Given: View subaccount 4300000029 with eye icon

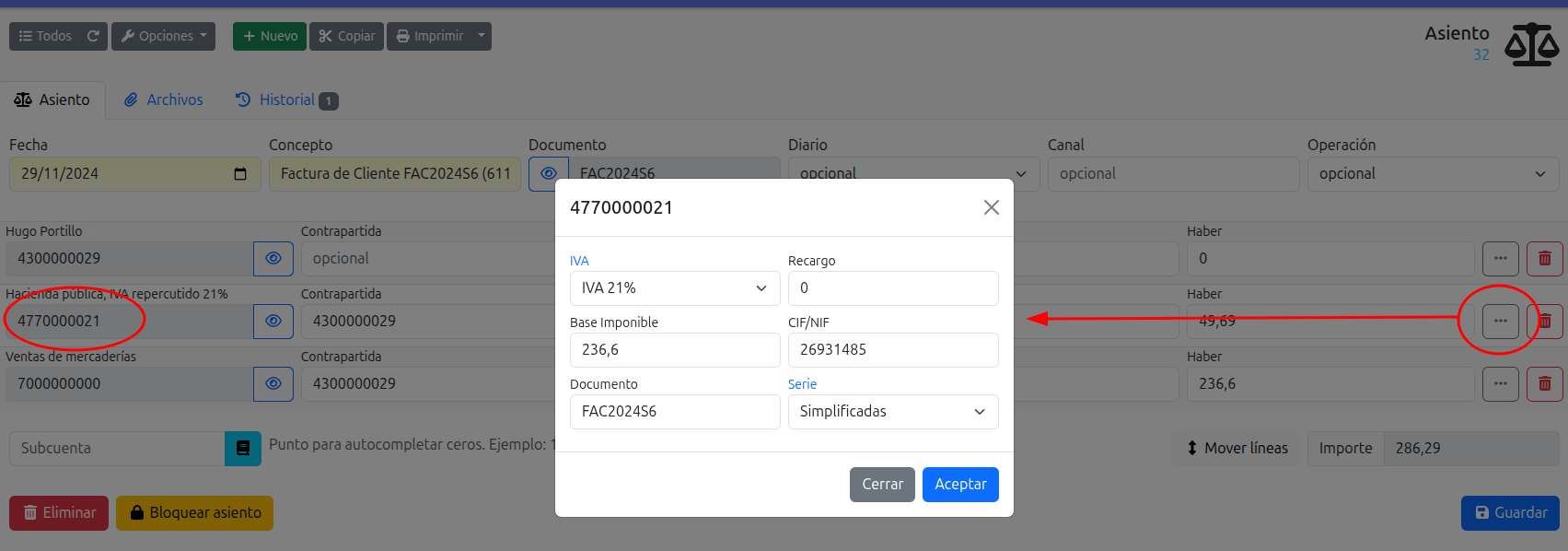Looking at the screenshot, I should (x=273, y=259).
